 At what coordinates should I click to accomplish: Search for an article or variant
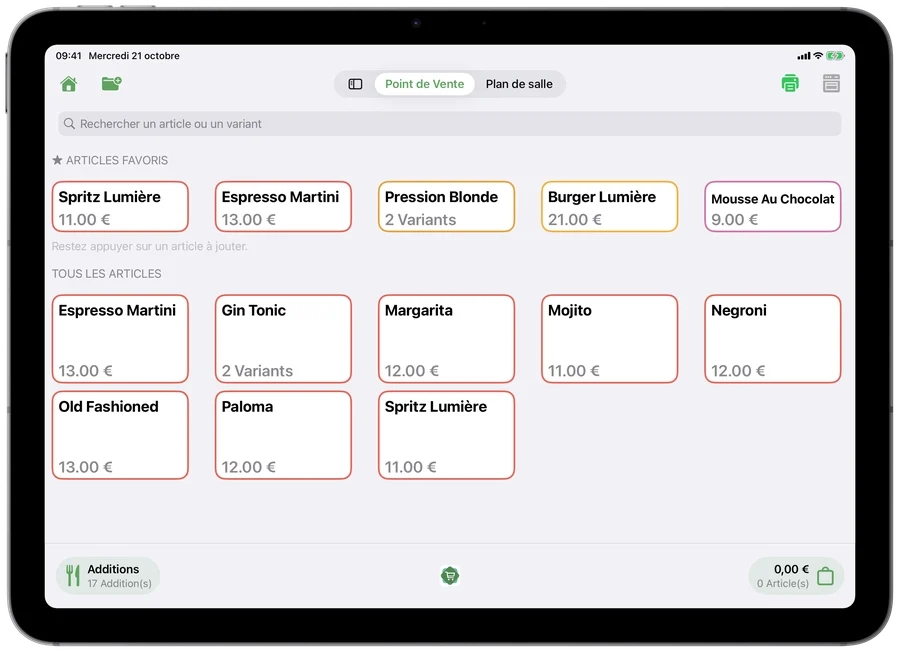point(449,124)
